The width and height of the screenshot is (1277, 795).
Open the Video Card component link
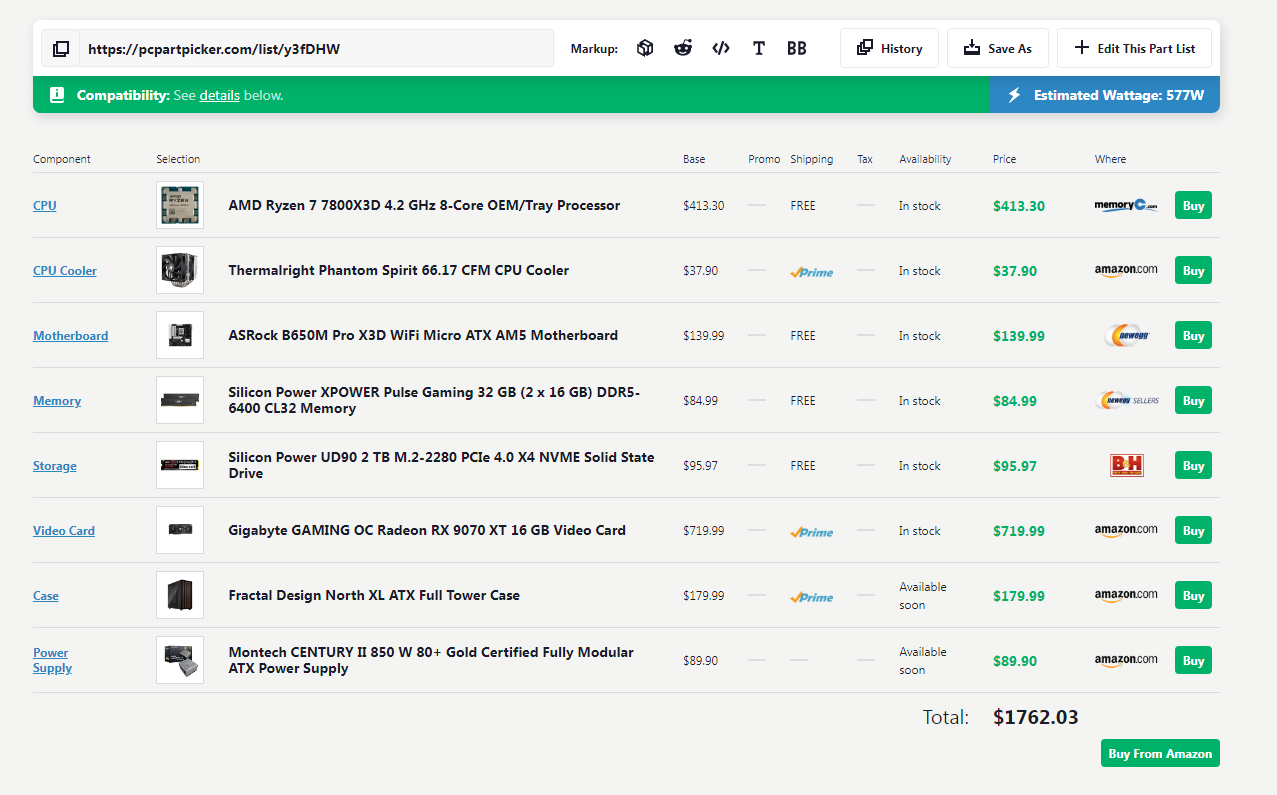[x=64, y=530]
